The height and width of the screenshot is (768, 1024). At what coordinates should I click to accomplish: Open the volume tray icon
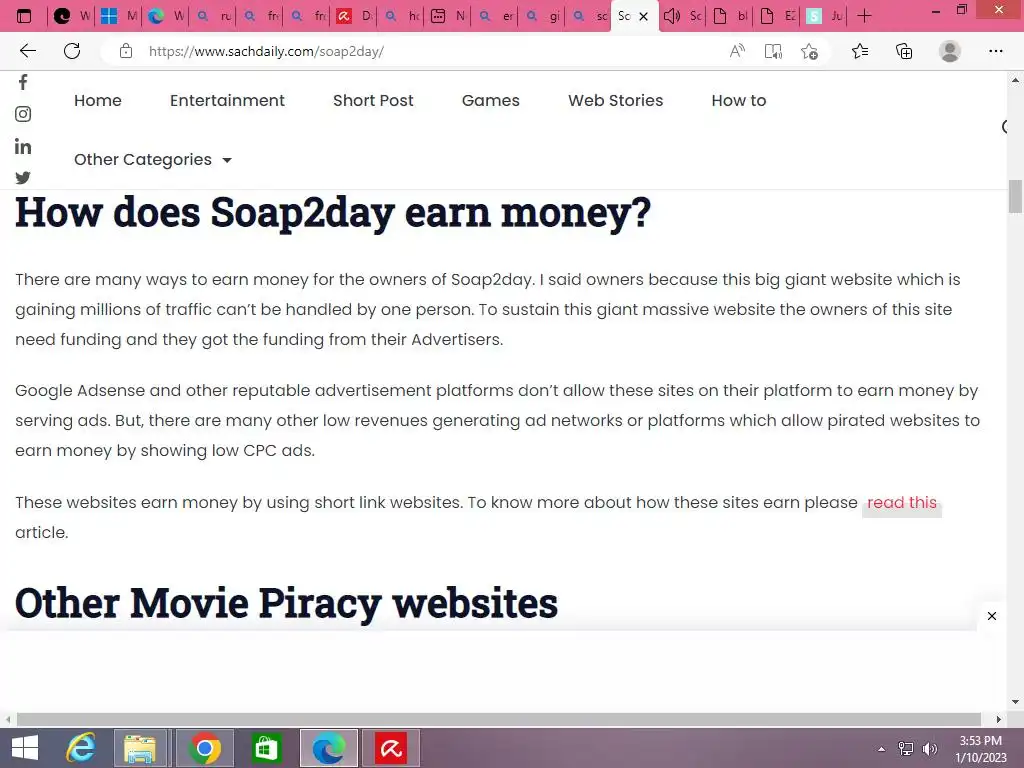coord(930,749)
